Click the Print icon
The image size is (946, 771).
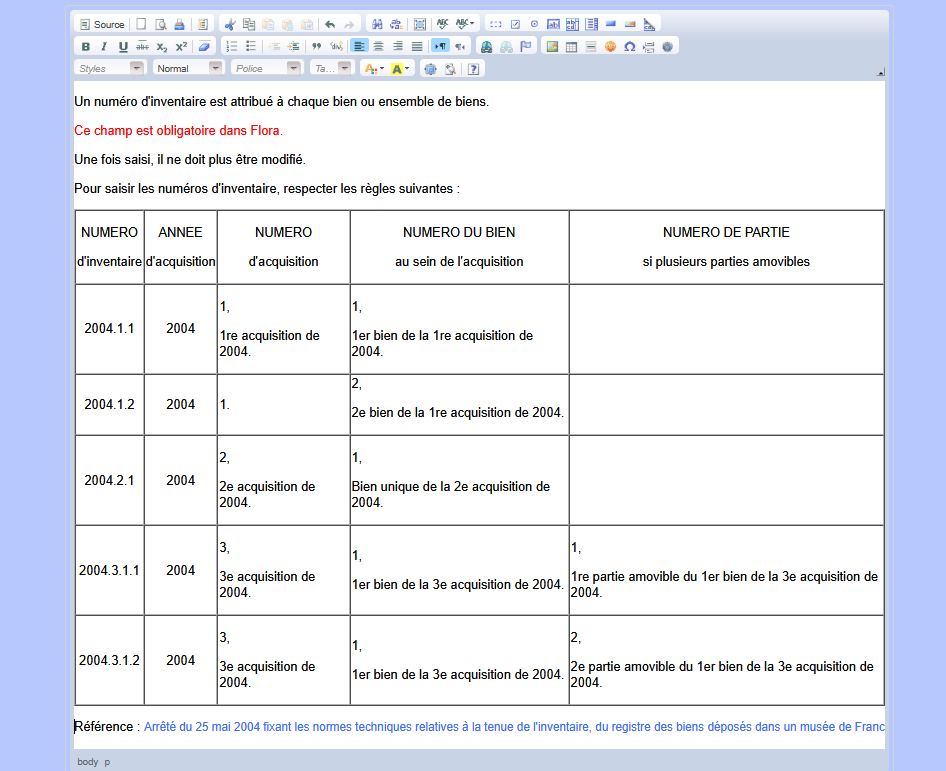click(179, 24)
